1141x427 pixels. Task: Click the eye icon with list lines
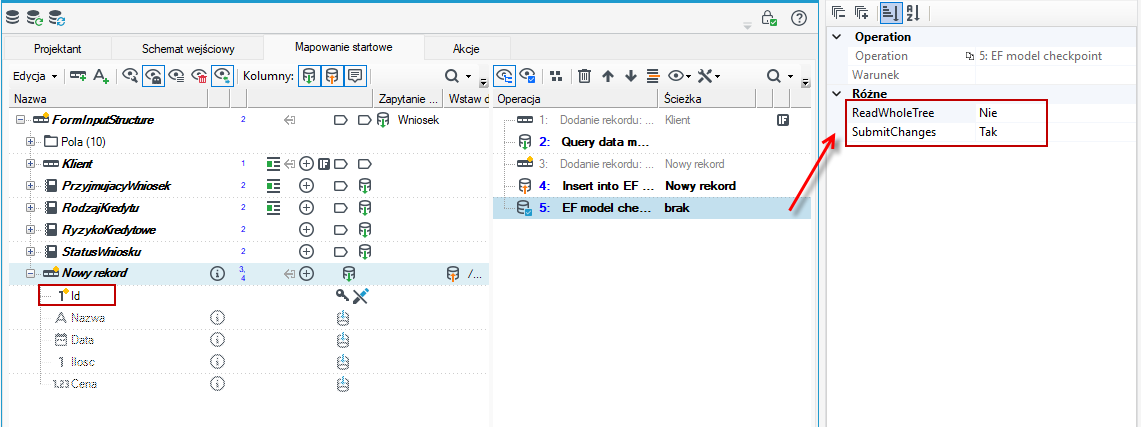coord(175,76)
